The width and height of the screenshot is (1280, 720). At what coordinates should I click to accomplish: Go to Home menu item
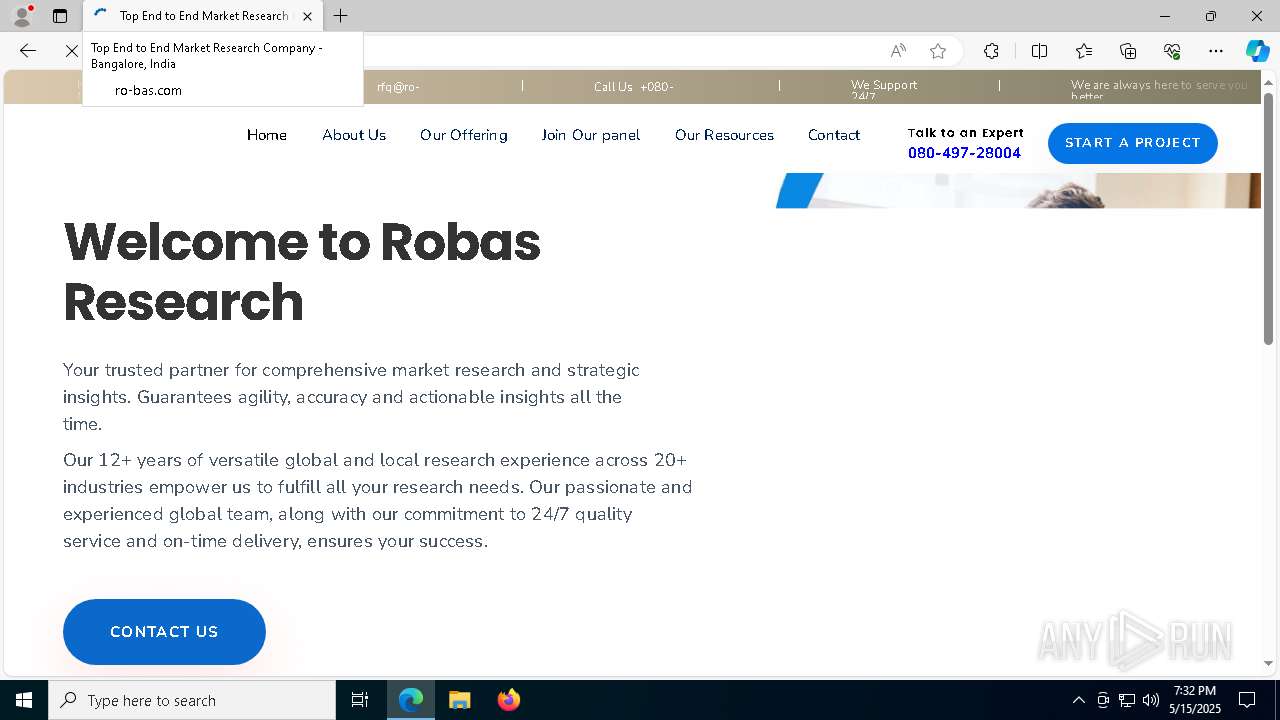[267, 135]
